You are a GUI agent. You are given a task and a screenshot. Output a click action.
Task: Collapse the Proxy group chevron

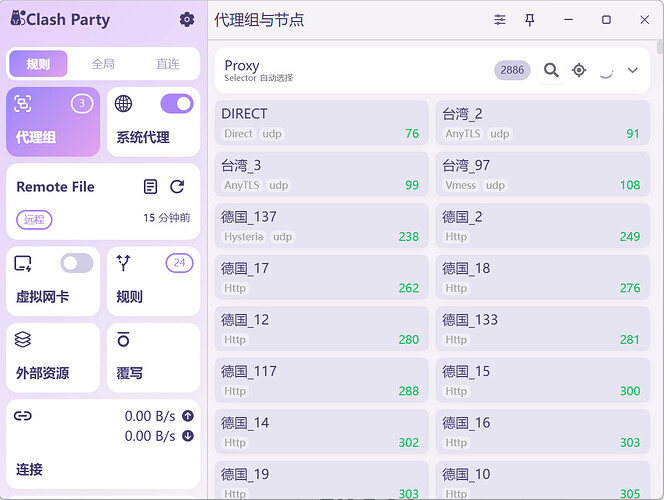632,70
